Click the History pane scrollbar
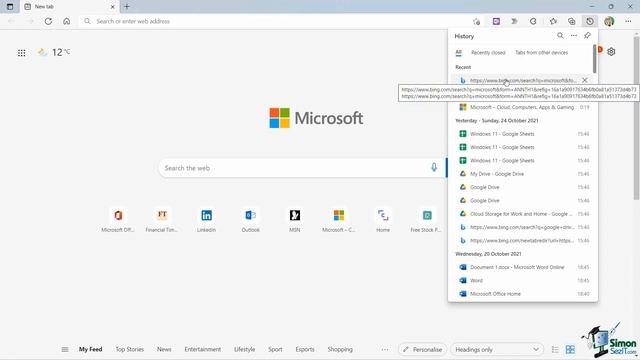This screenshot has height=360, width=640. [594, 59]
